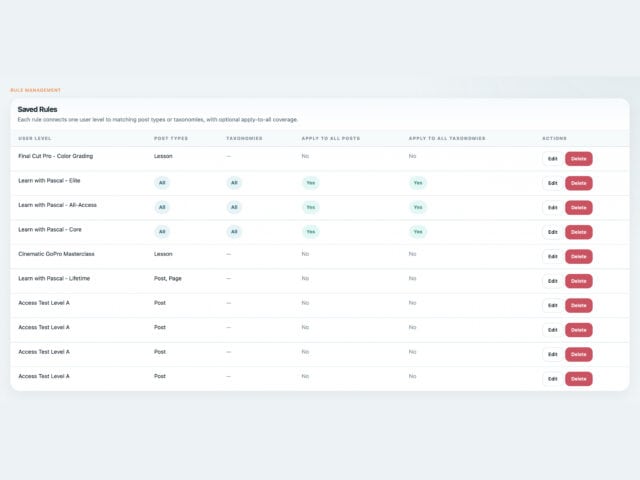This screenshot has width=640, height=480.
Task: Edit the Learn with Pascal - Elite rule
Action: tap(553, 183)
